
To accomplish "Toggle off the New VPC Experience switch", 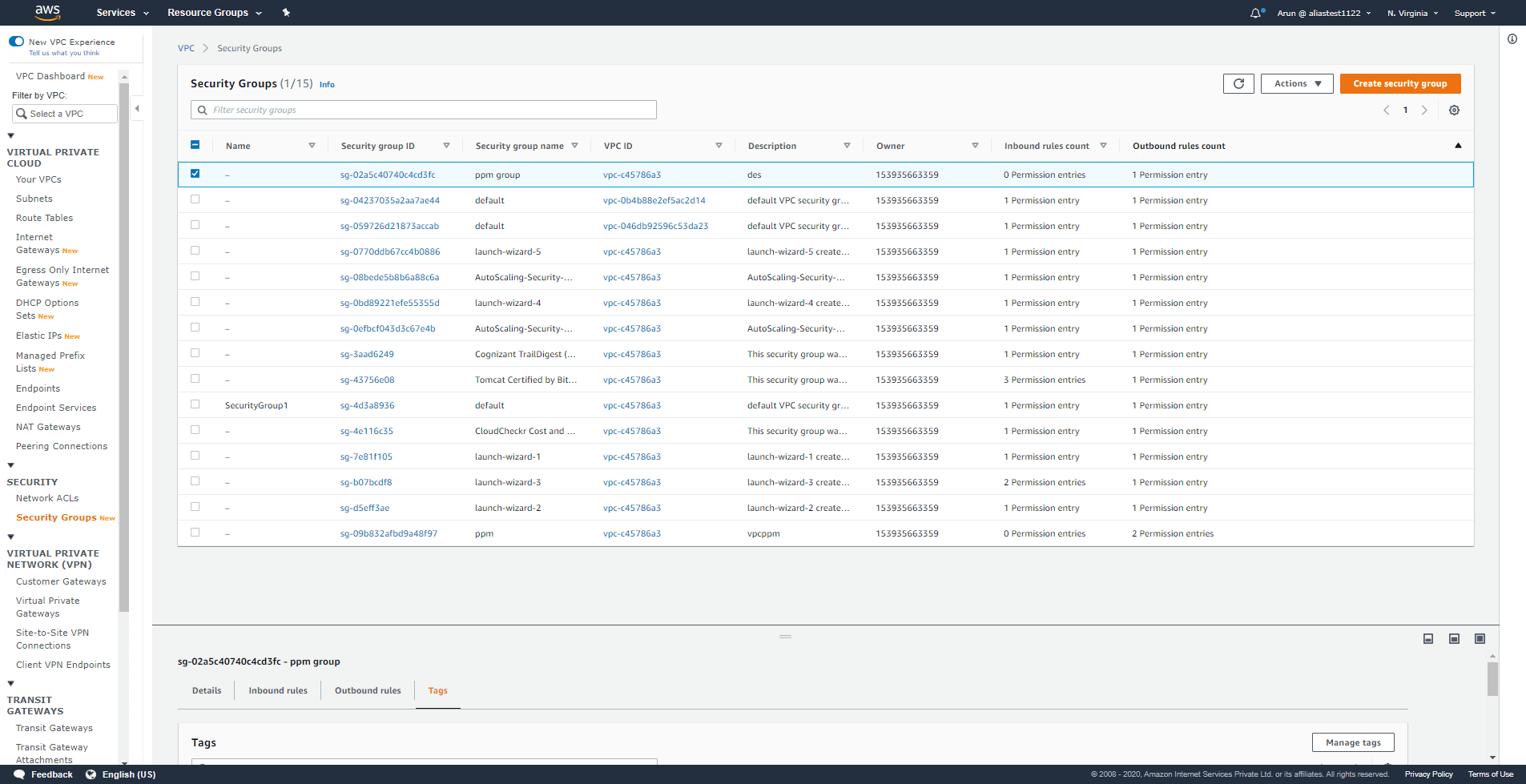I will click(16, 41).
